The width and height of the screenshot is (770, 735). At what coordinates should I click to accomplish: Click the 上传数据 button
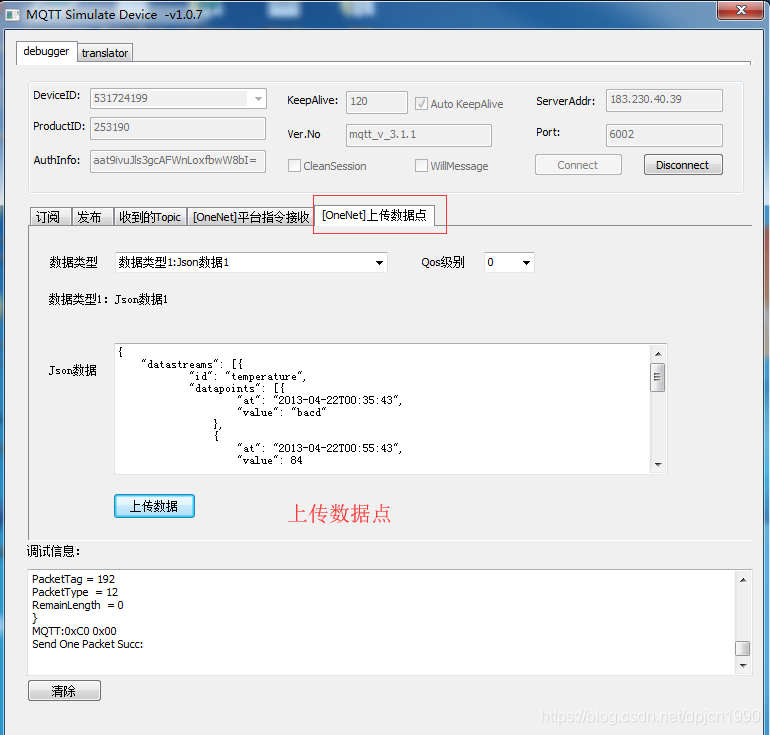(154, 506)
